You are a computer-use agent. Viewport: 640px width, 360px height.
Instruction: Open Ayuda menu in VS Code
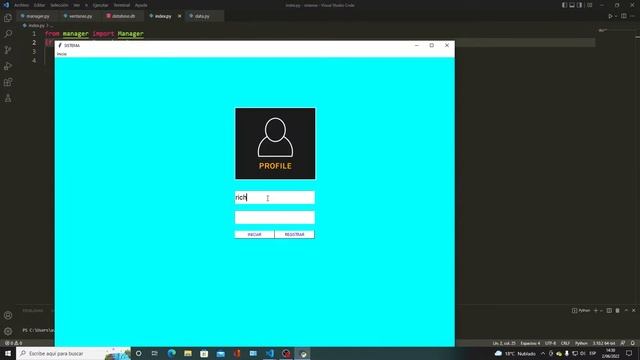click(141, 5)
